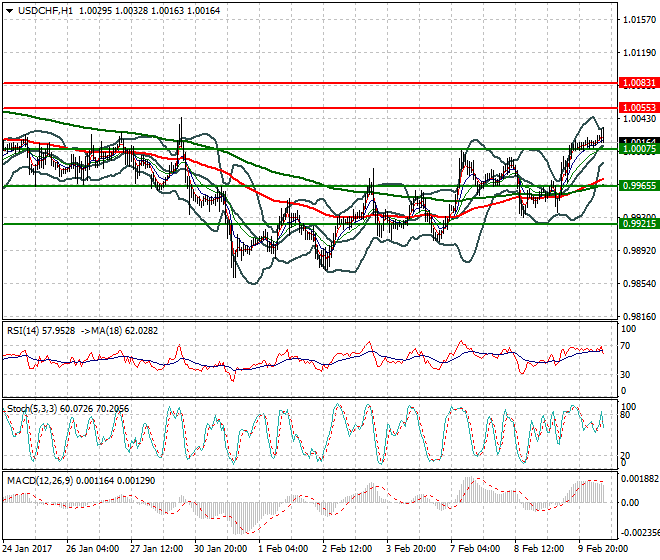Click the 7 Feb 04:00 time label
The width and height of the screenshot is (660, 560).
475,549
